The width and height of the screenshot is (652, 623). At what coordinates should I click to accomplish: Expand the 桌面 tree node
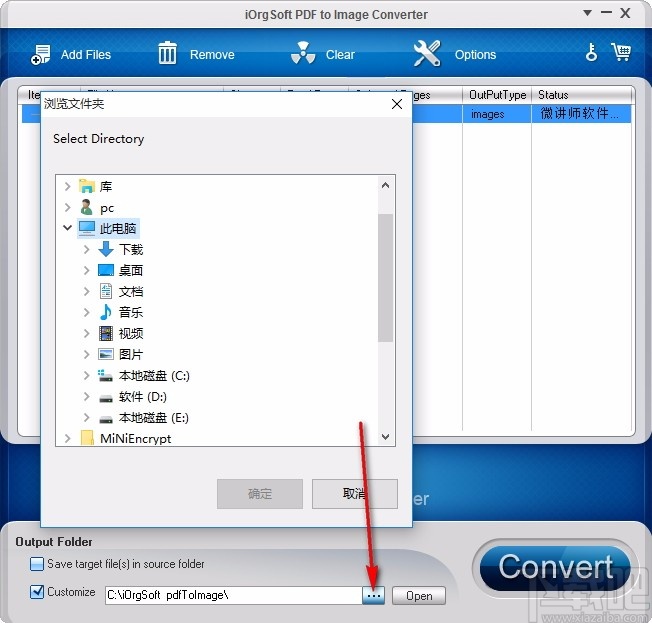pos(86,270)
